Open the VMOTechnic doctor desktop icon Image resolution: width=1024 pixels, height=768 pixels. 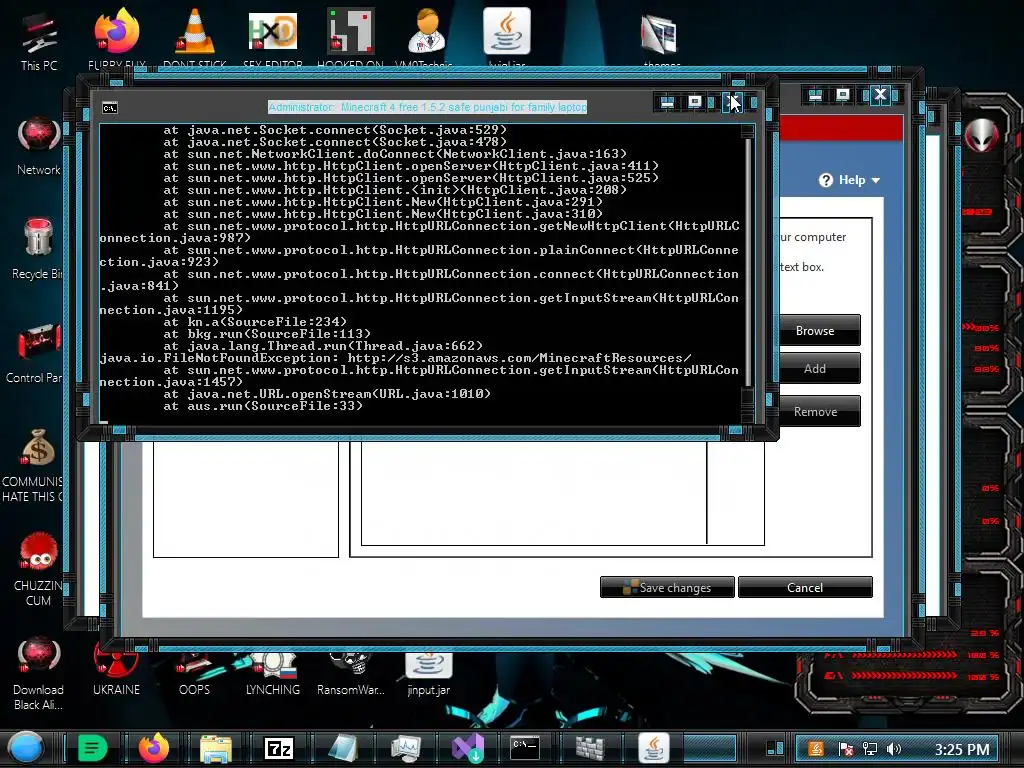[426, 38]
